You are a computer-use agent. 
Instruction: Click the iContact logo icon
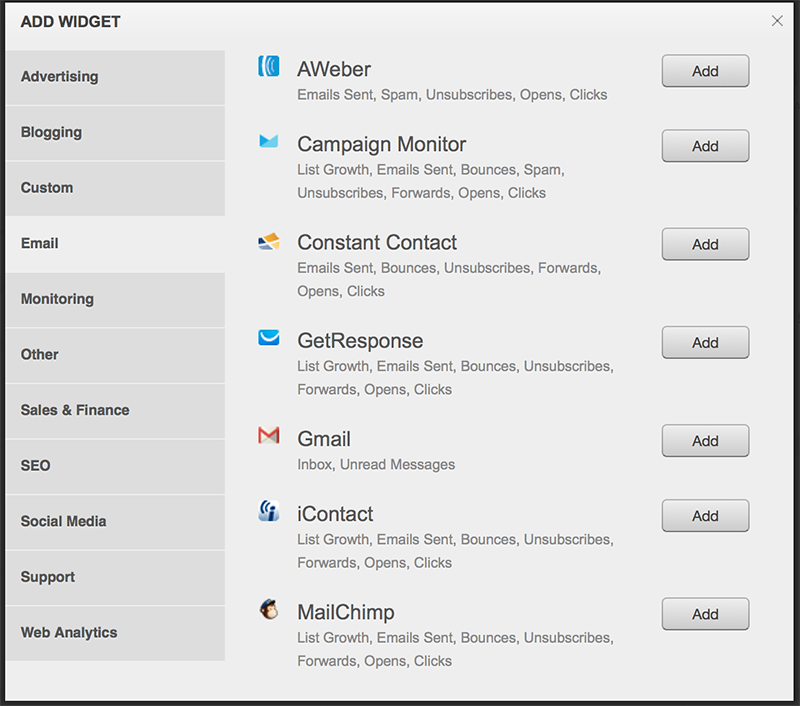pyautogui.click(x=268, y=512)
